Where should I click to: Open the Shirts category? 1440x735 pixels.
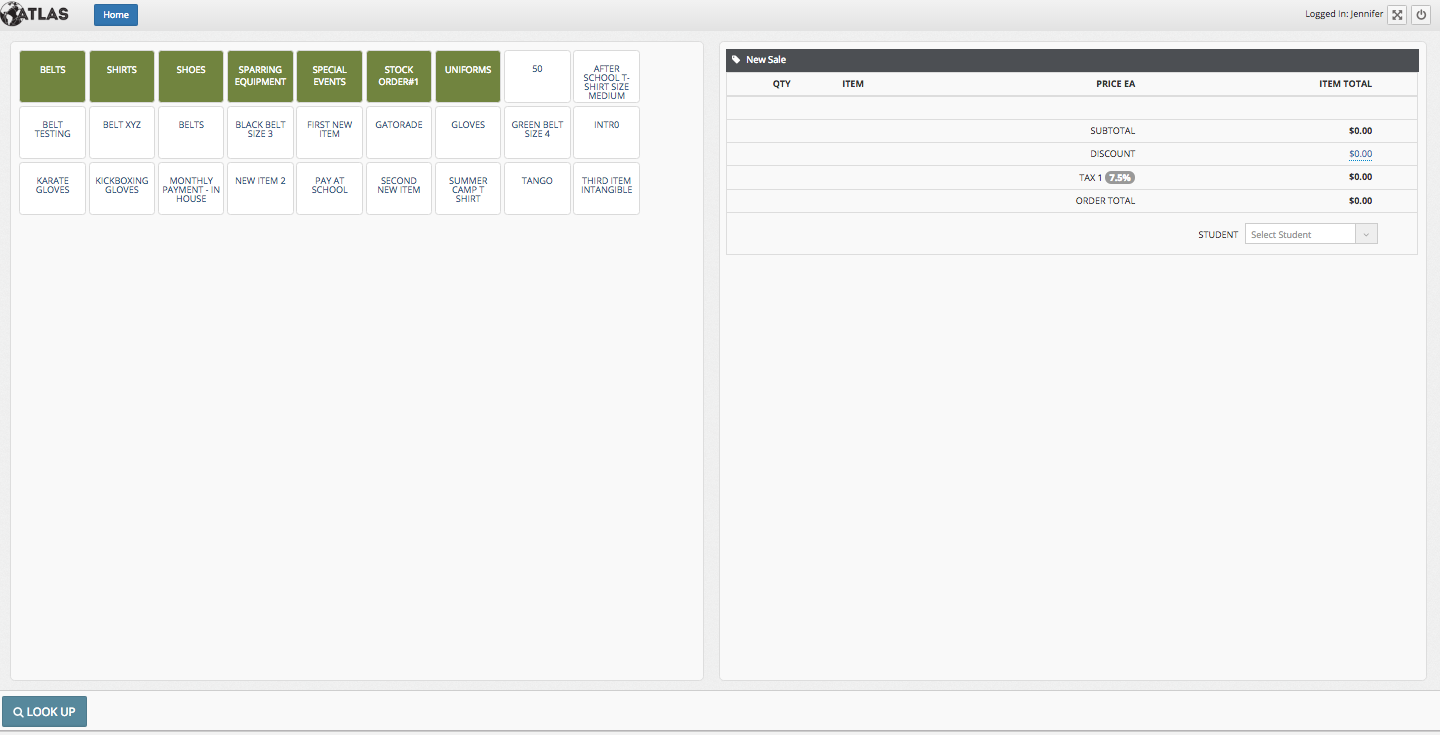pyautogui.click(x=122, y=76)
